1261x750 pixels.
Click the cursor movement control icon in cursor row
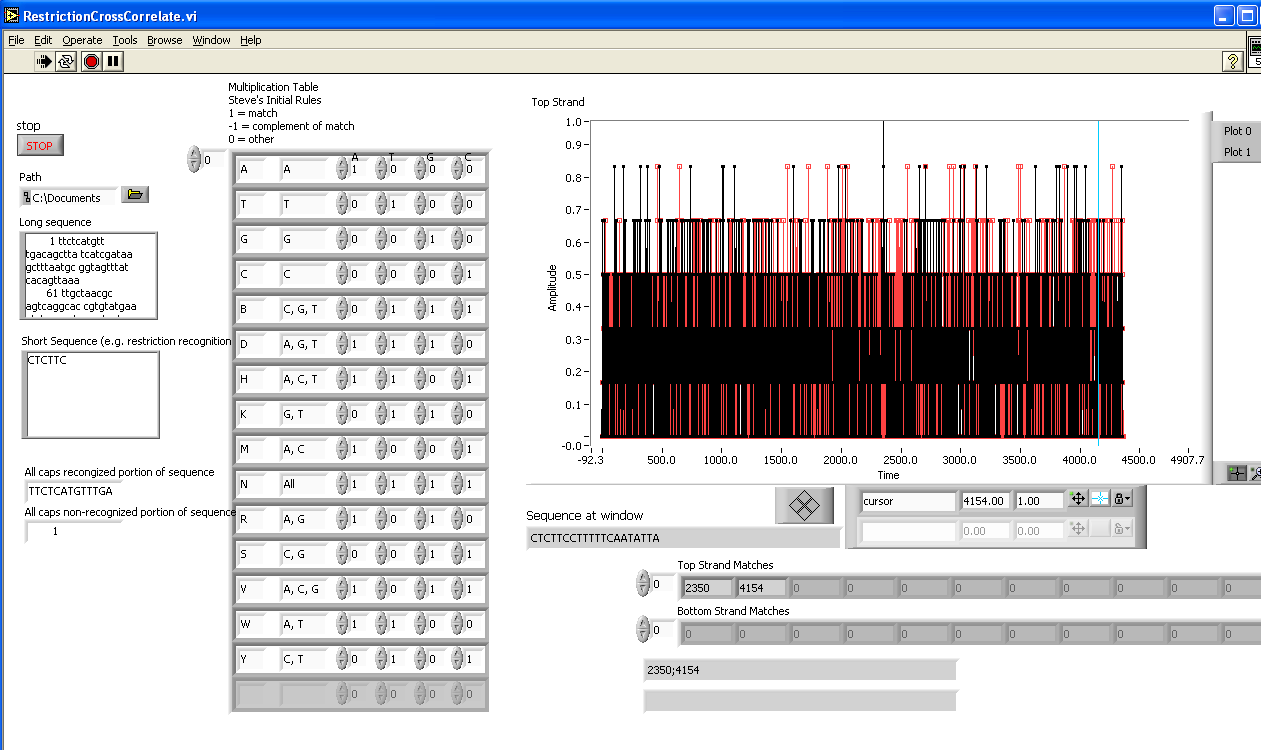tap(1078, 499)
